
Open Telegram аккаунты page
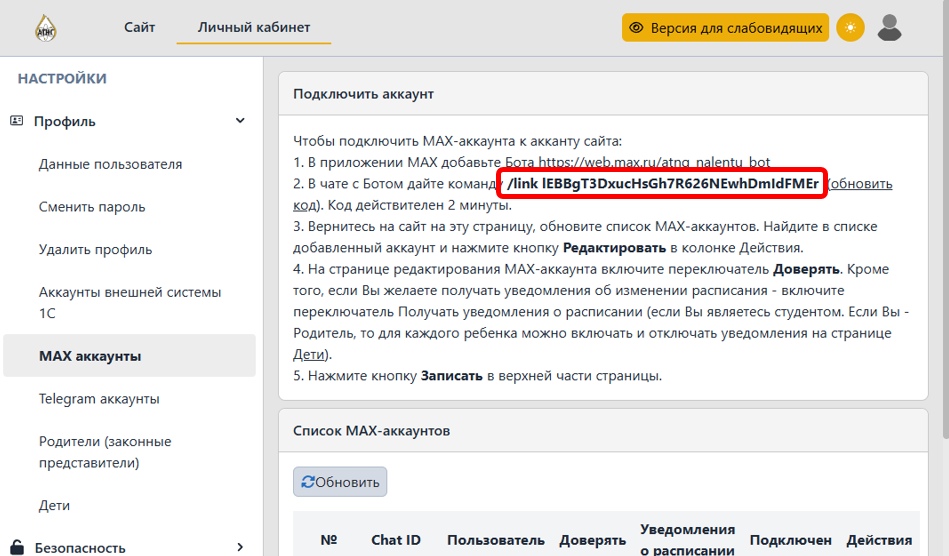[x=99, y=399]
